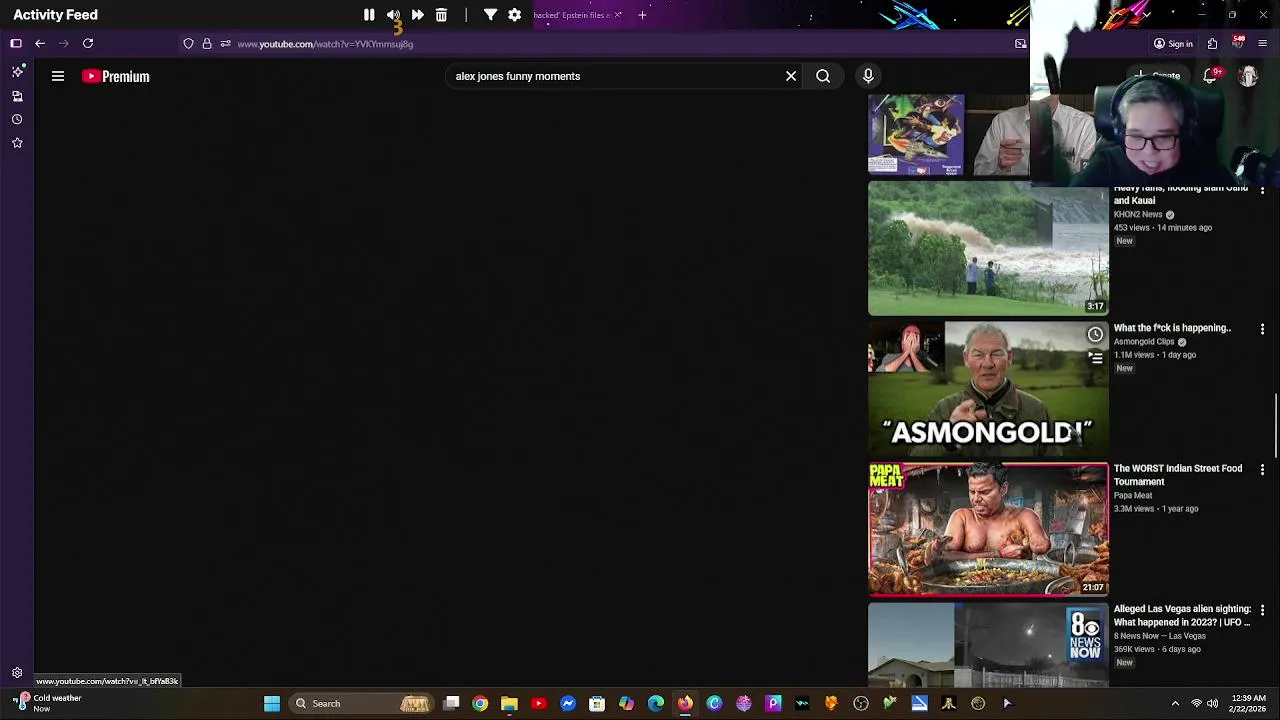
Task: Reload the current YouTube page
Action: click(88, 43)
